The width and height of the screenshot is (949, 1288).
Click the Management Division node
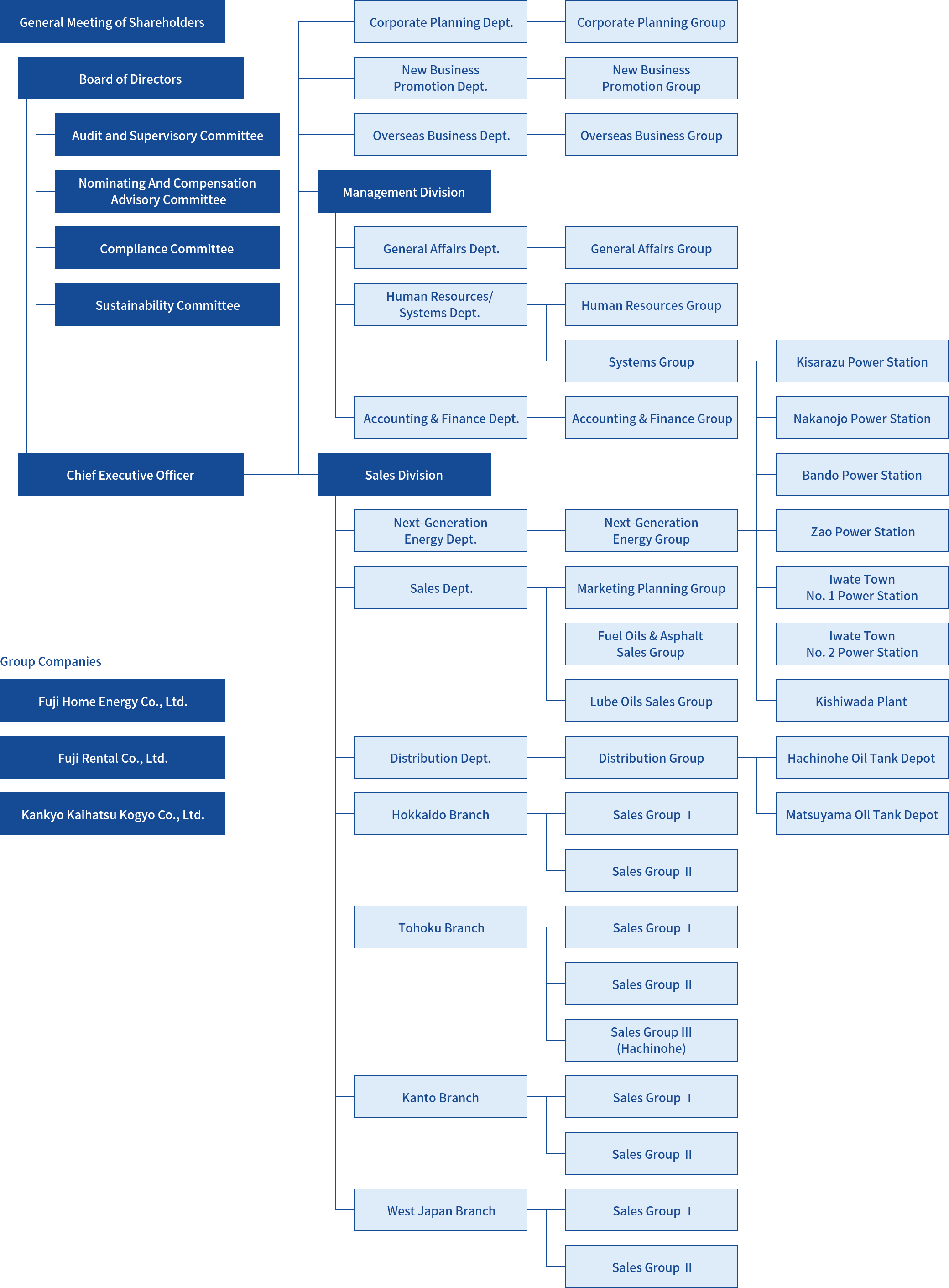[404, 185]
